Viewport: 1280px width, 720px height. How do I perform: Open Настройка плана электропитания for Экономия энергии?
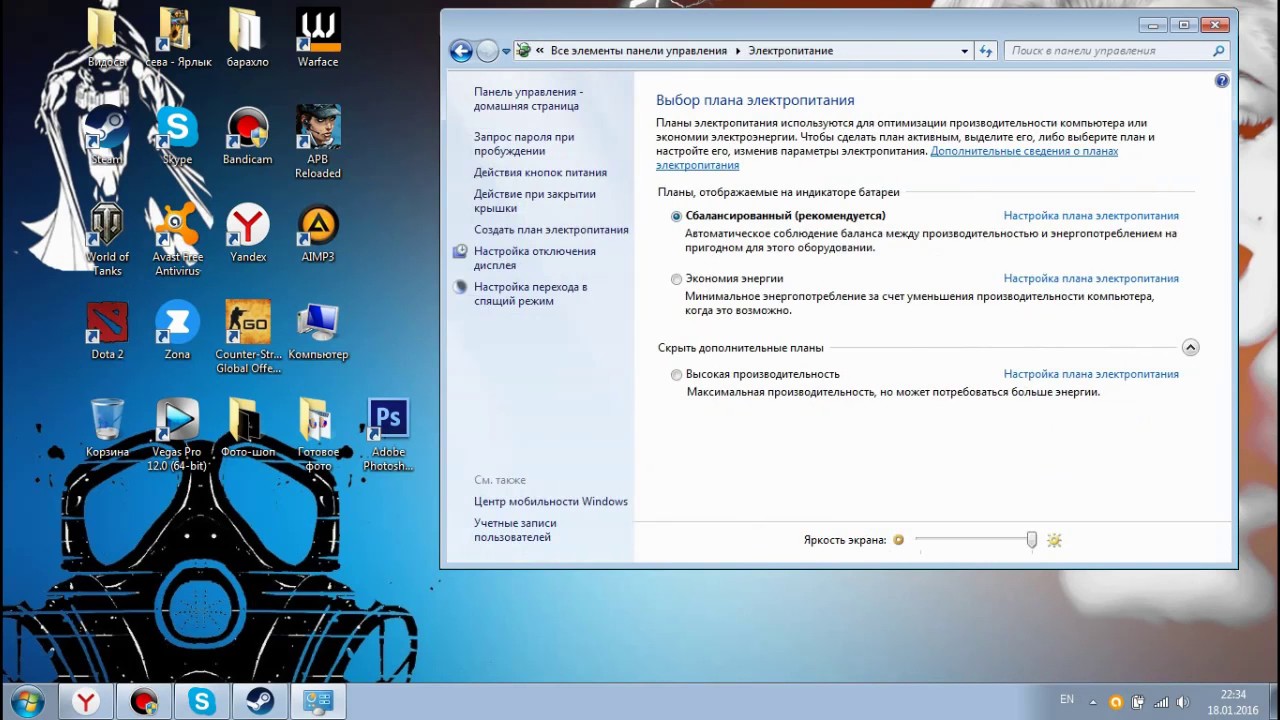click(1091, 279)
